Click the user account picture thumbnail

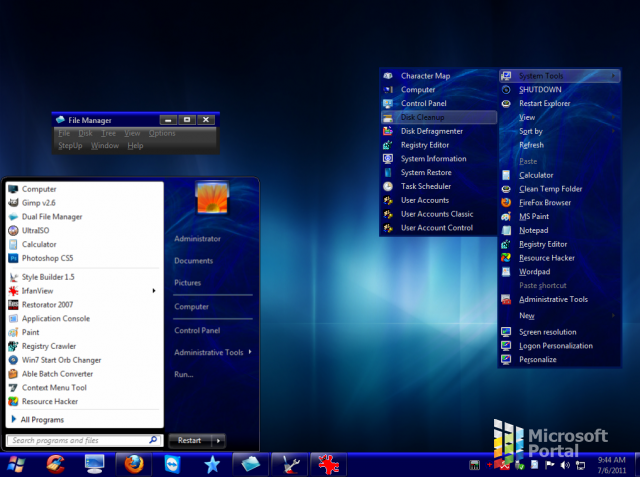pyautogui.click(x=212, y=197)
